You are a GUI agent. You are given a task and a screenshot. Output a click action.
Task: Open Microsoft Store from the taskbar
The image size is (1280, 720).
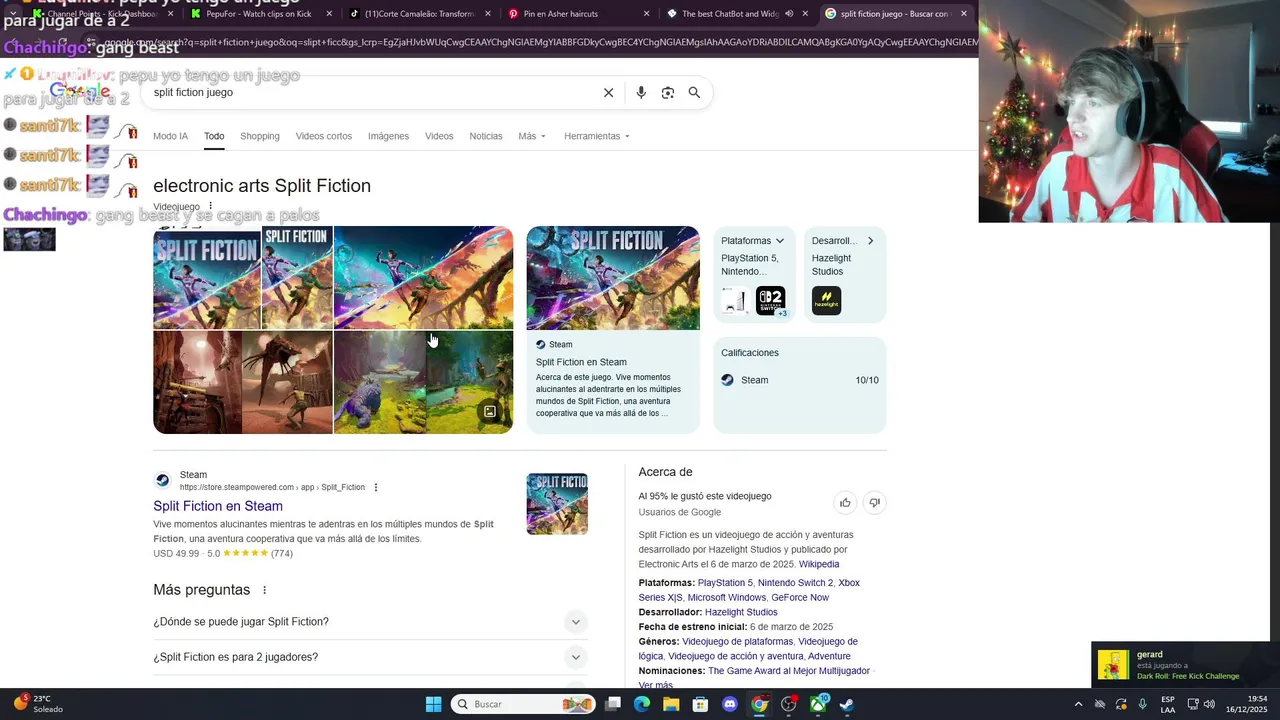pos(701,704)
